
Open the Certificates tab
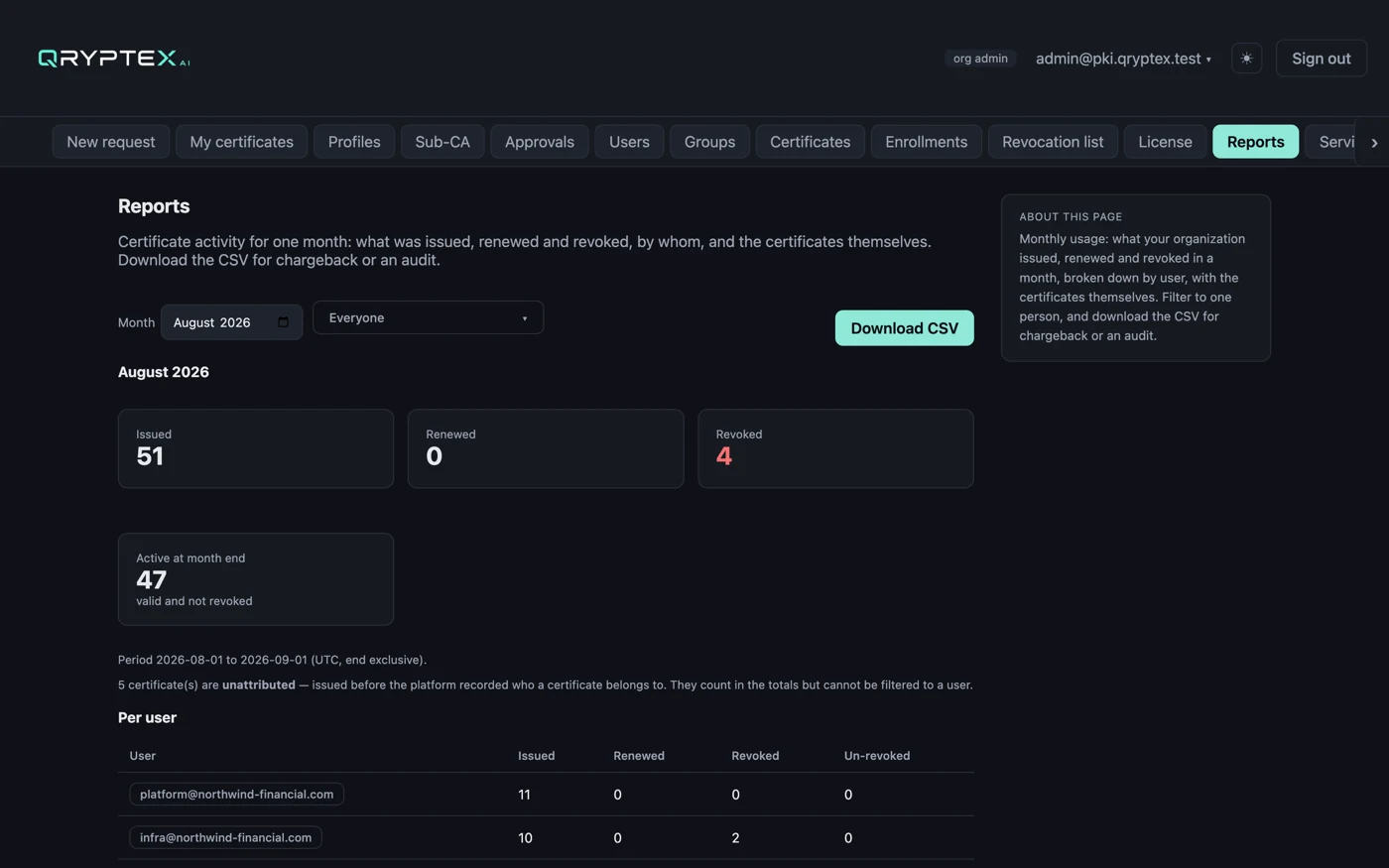pos(810,142)
